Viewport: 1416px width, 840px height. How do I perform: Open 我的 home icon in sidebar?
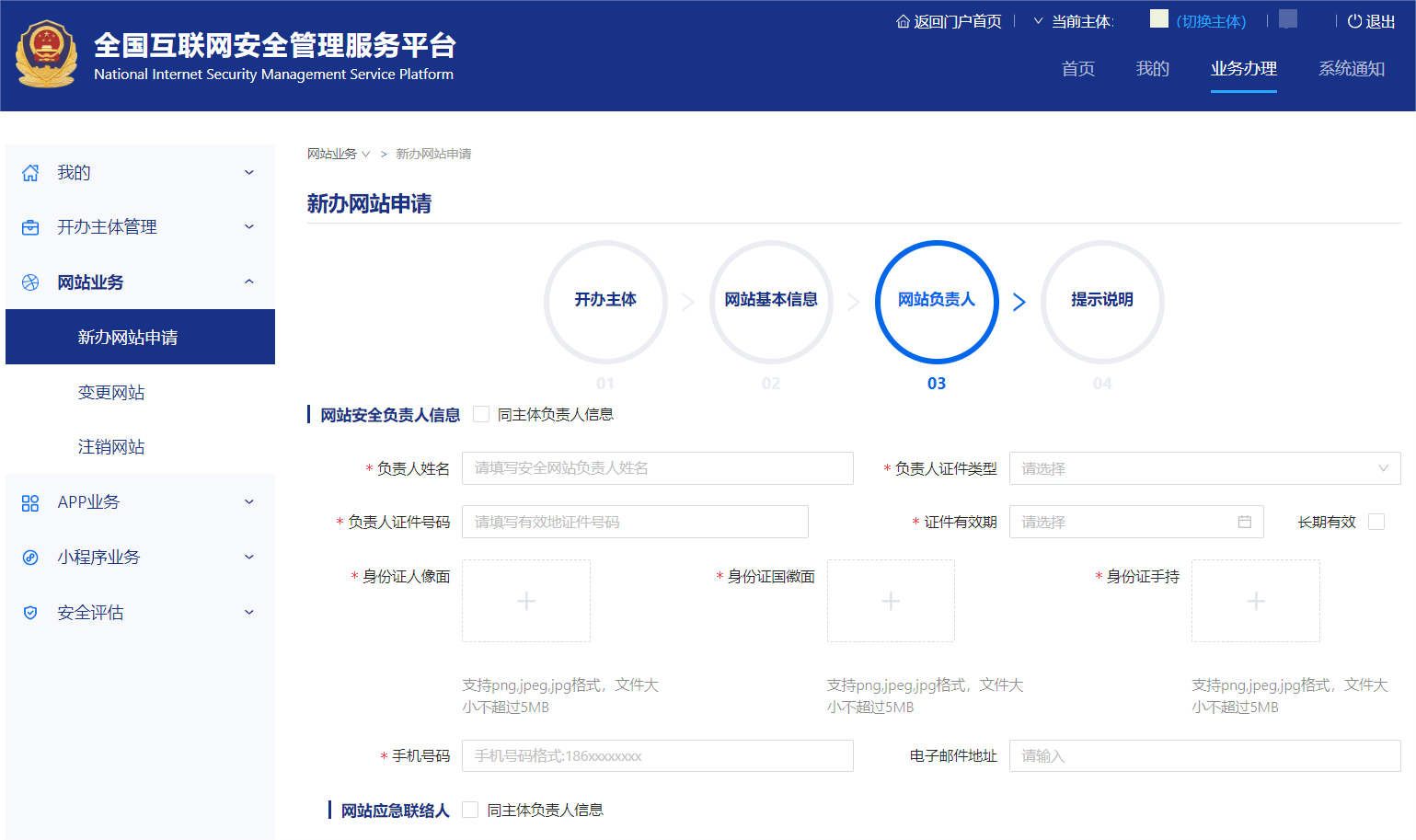(x=29, y=172)
